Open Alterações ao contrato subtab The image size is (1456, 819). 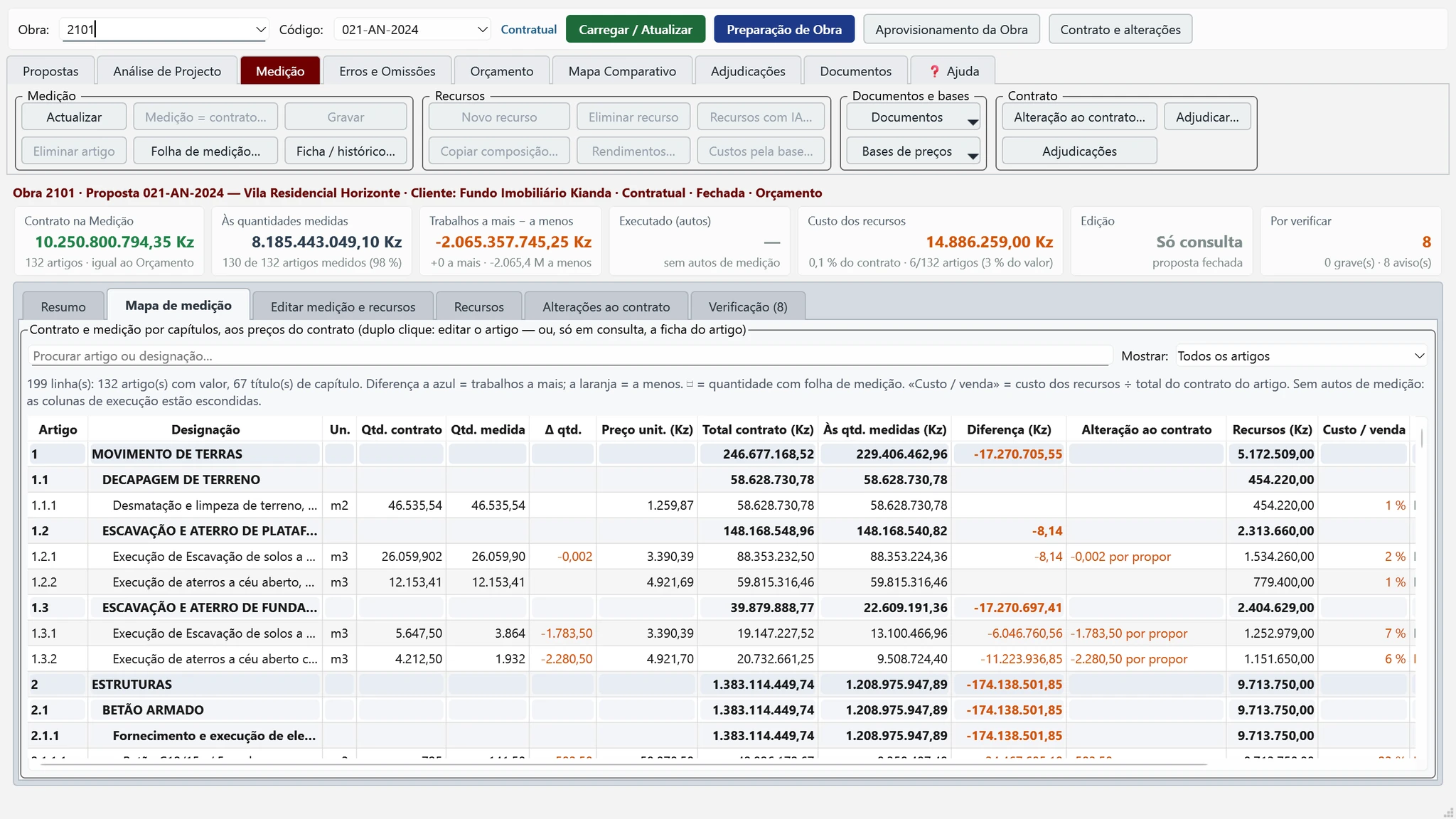click(x=606, y=306)
